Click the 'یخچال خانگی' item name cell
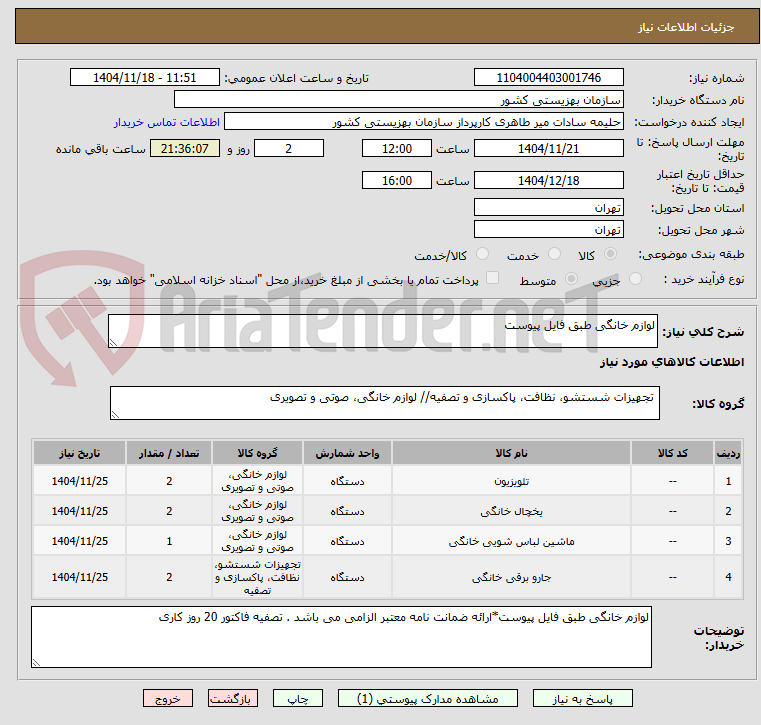761x725 pixels. pyautogui.click(x=512, y=511)
